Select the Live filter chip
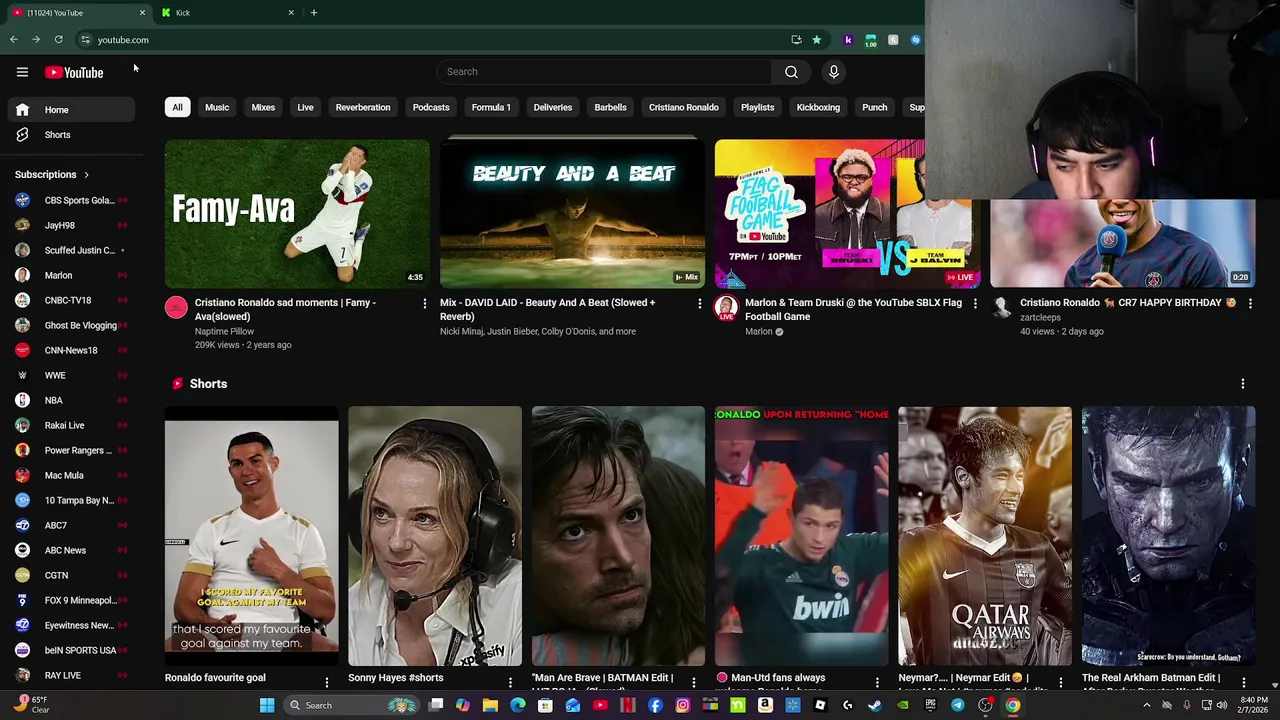 click(305, 107)
